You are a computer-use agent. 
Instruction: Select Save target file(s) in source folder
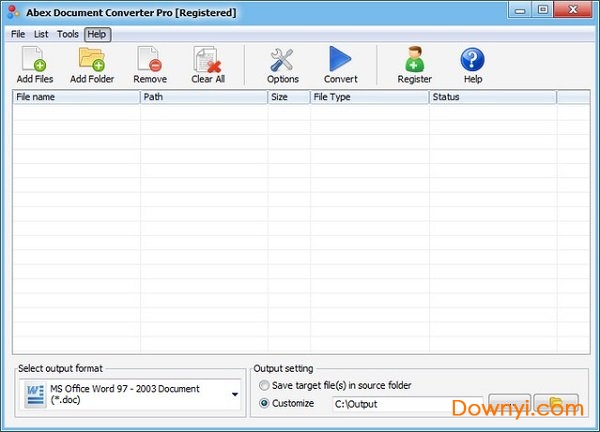pyautogui.click(x=264, y=386)
